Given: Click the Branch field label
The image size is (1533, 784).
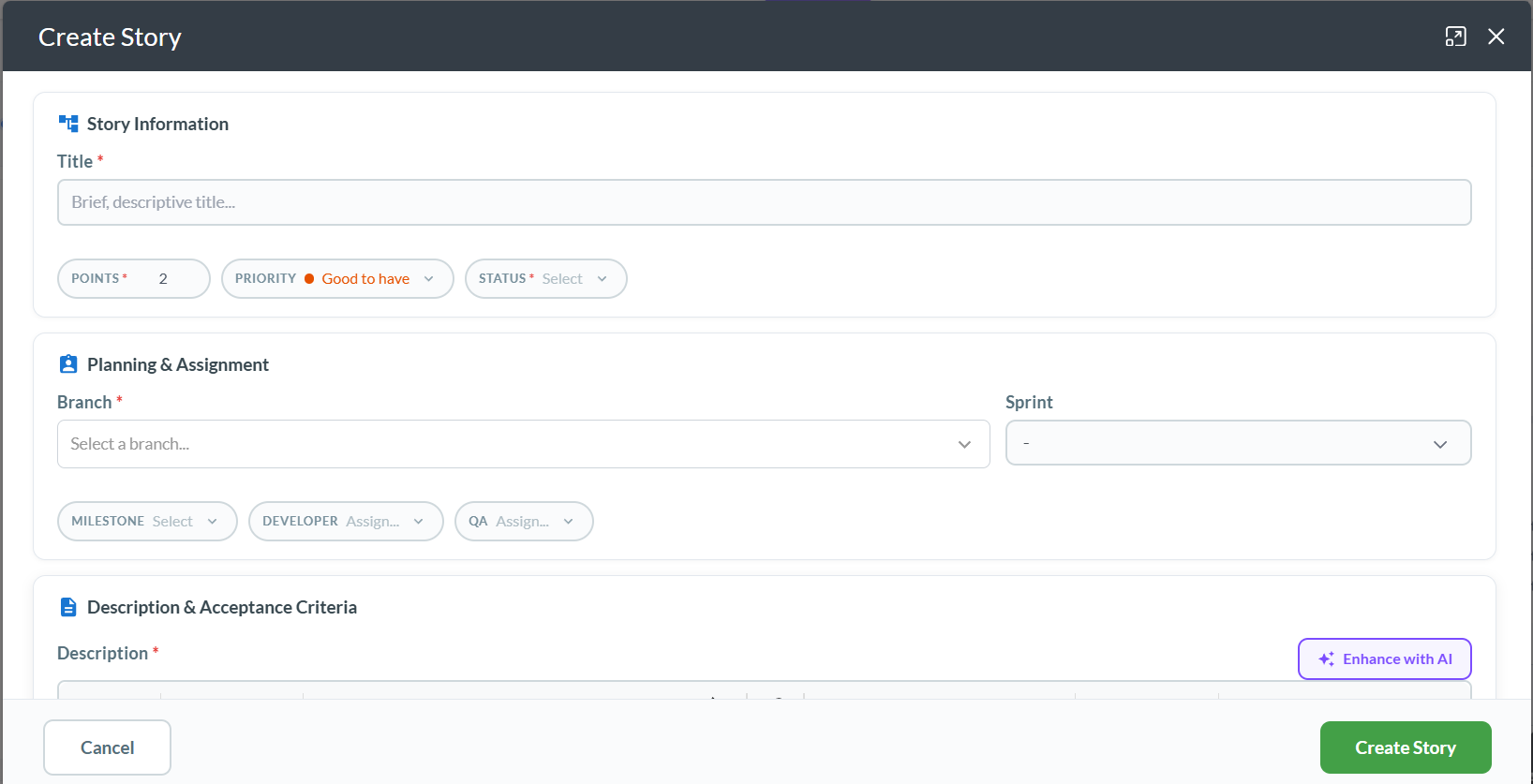Looking at the screenshot, I should (84, 402).
